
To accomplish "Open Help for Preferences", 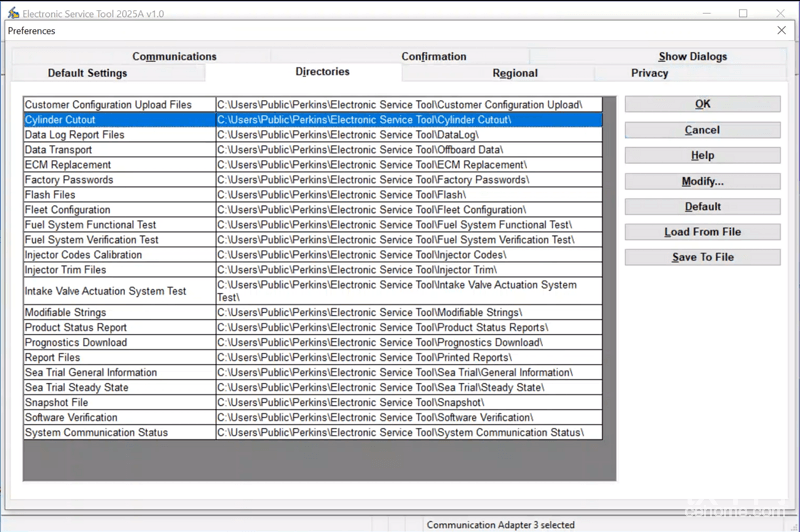I will point(702,155).
